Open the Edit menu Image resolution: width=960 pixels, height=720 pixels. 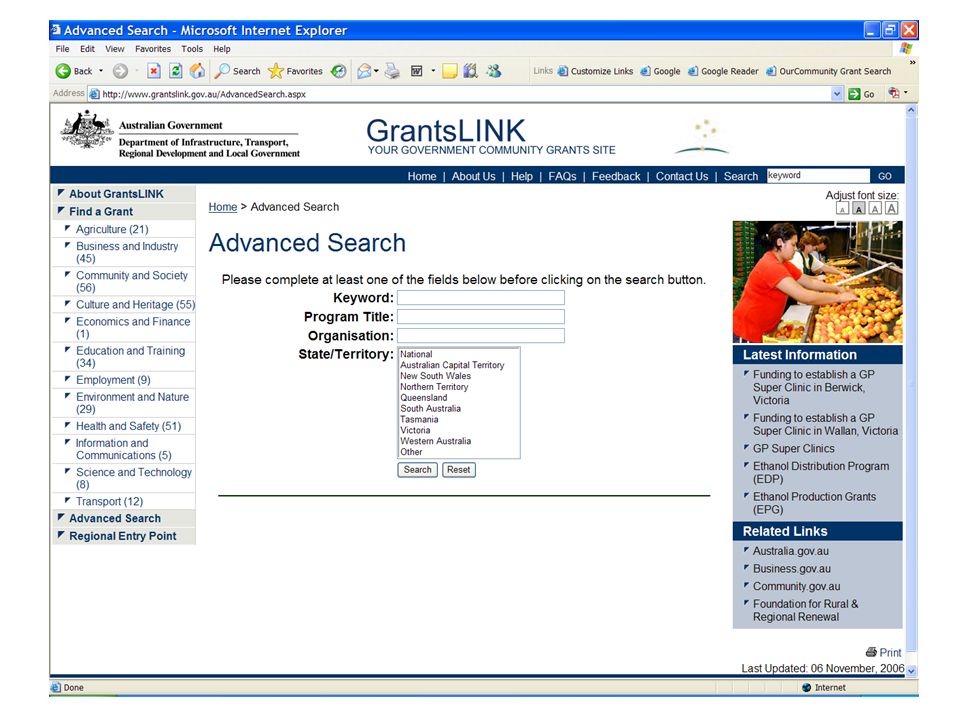pyautogui.click(x=88, y=49)
